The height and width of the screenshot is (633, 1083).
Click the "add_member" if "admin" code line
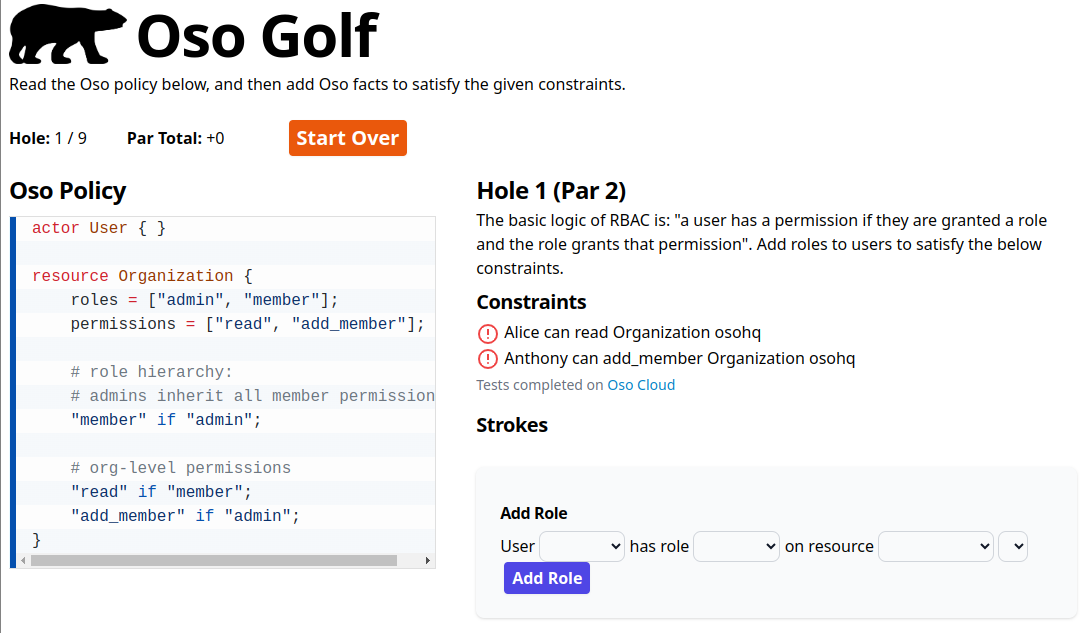185,516
